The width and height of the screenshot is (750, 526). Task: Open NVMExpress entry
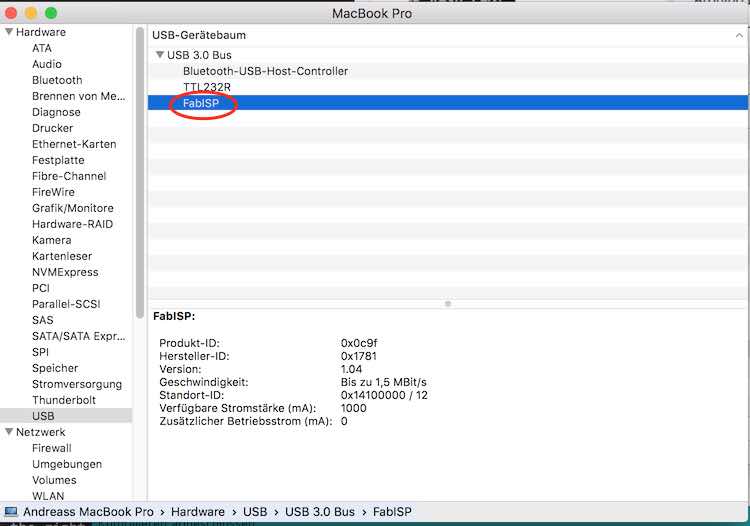pyautogui.click(x=65, y=272)
